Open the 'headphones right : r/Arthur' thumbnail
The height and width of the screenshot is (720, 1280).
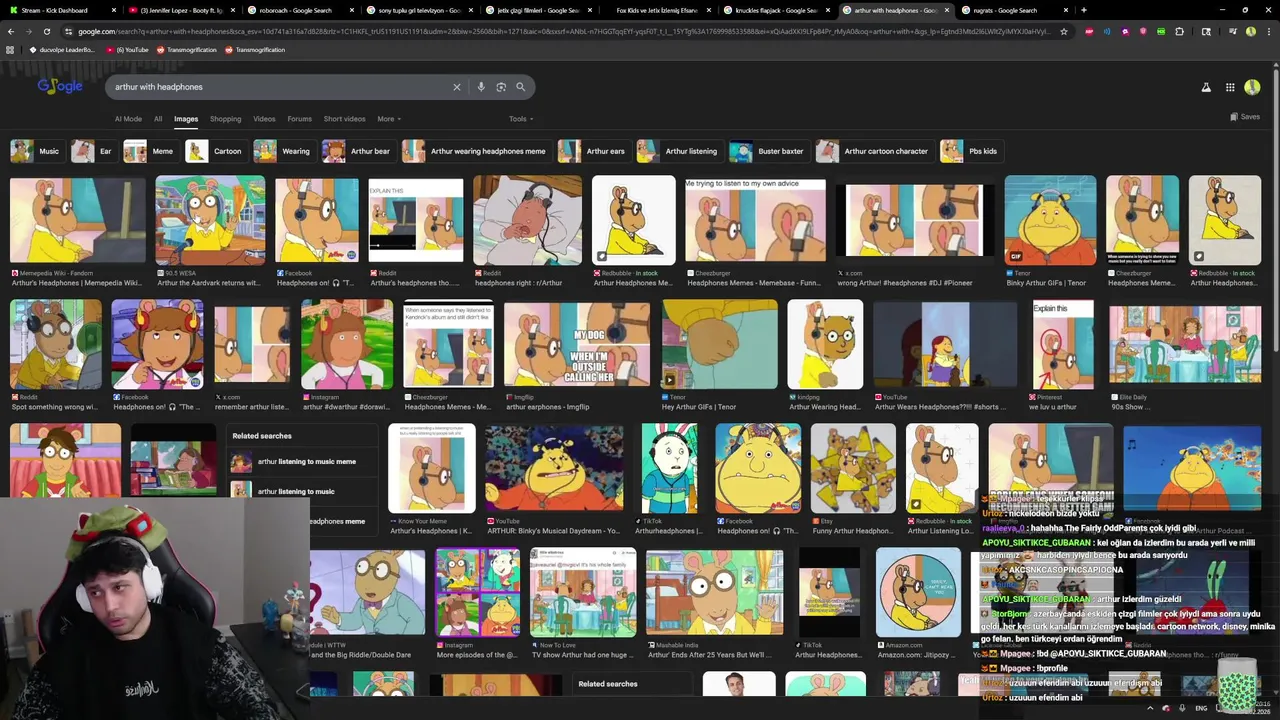pos(527,220)
